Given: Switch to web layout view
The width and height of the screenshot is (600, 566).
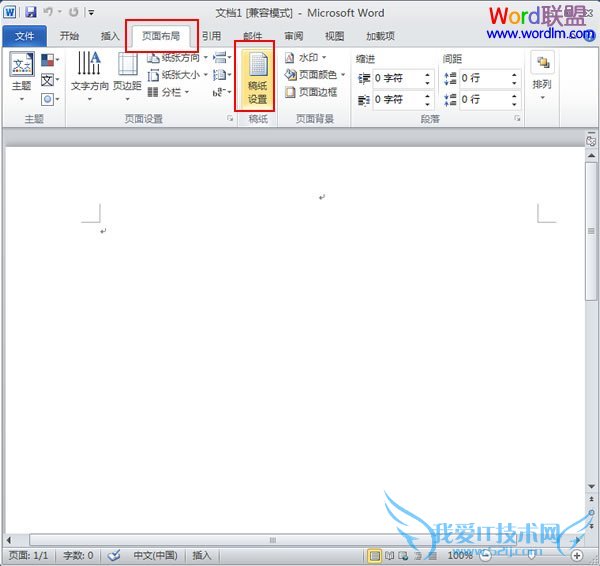Looking at the screenshot, I should click(403, 556).
